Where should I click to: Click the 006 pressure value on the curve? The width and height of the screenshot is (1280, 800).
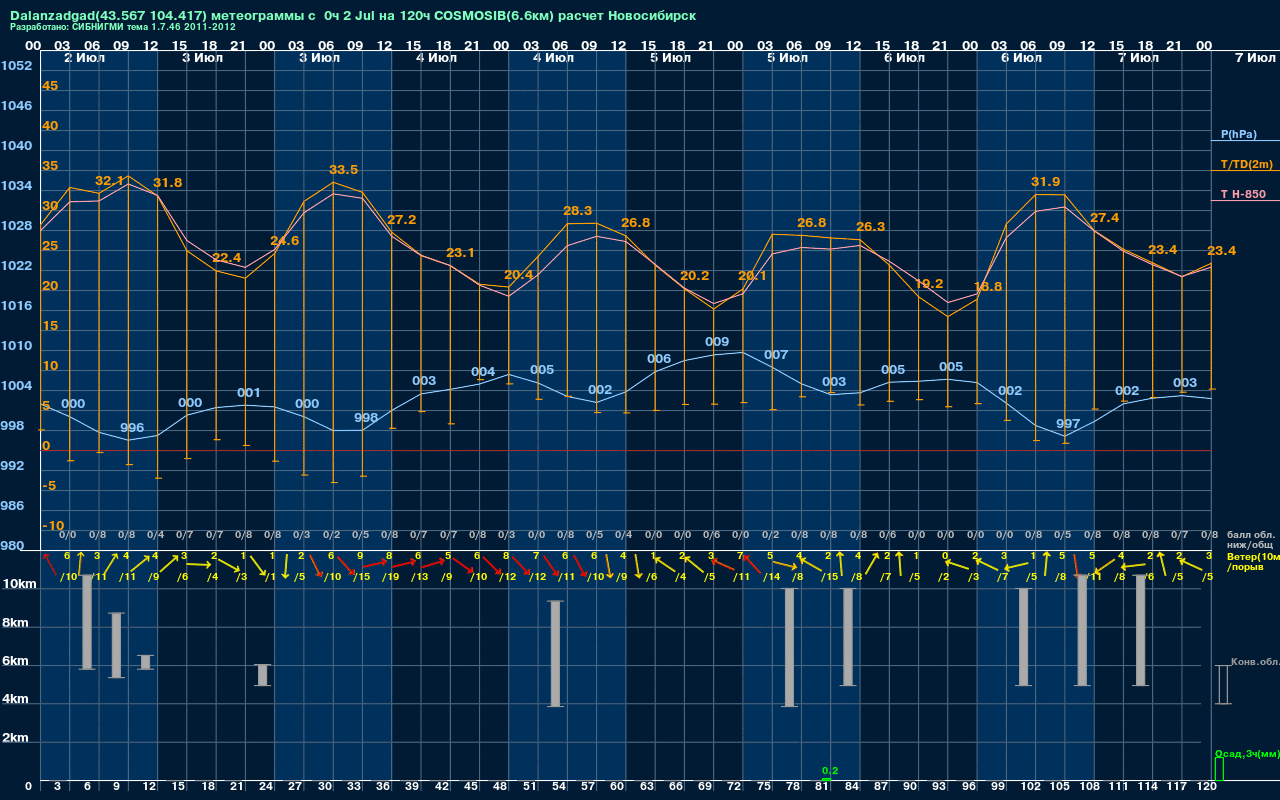point(659,359)
